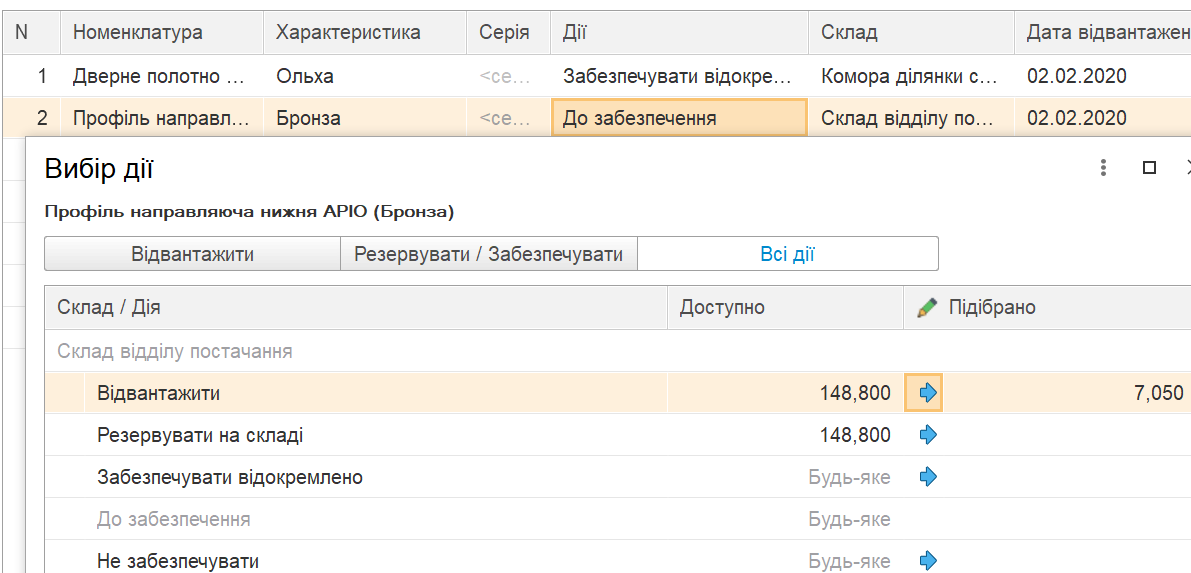Screen dimensions: 1191x573
Task: Click blue arrow for Забезпечувати відокремлено
Action: click(x=927, y=477)
